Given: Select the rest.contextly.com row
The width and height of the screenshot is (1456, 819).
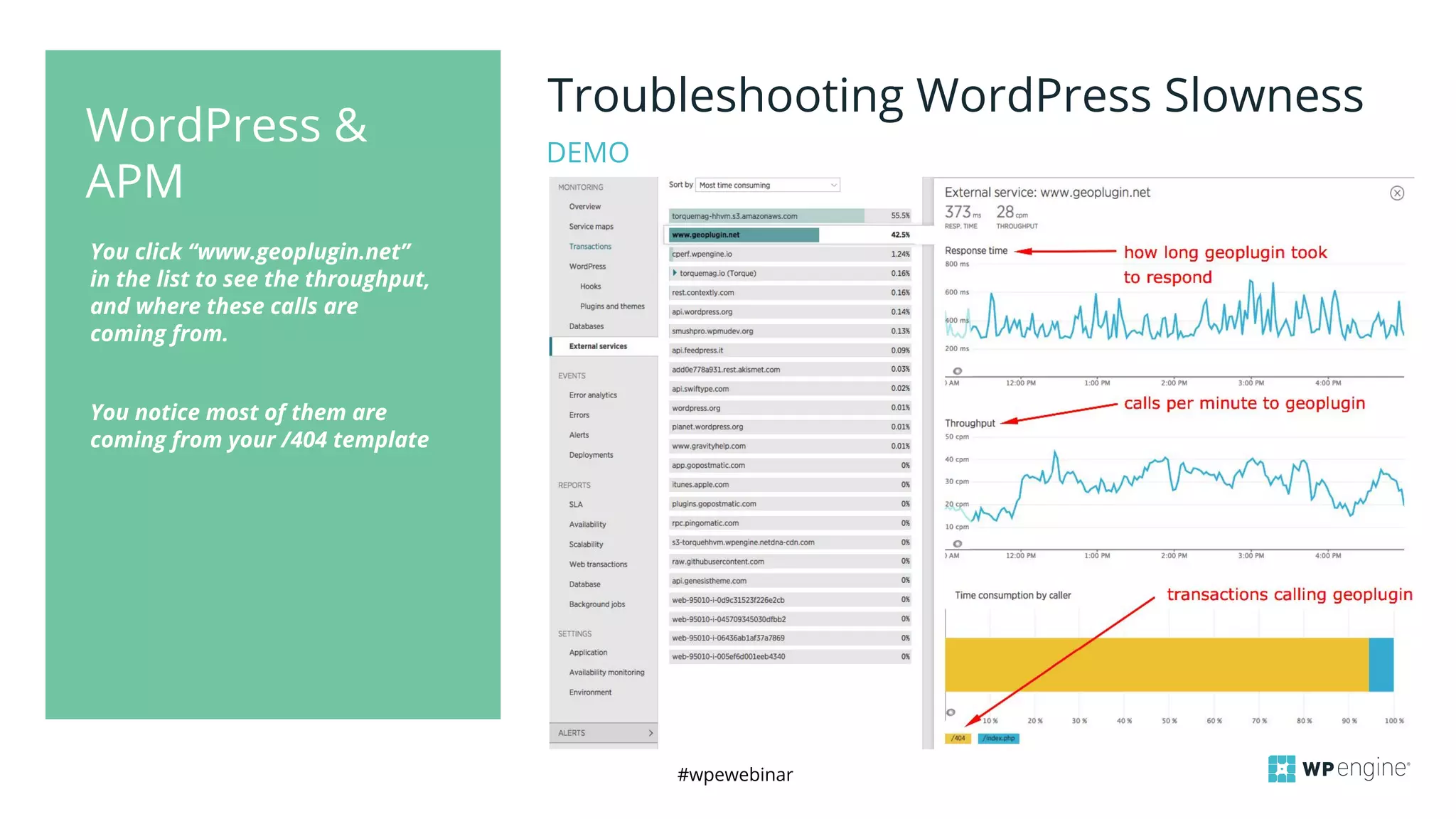Looking at the screenshot, I should coord(790,292).
